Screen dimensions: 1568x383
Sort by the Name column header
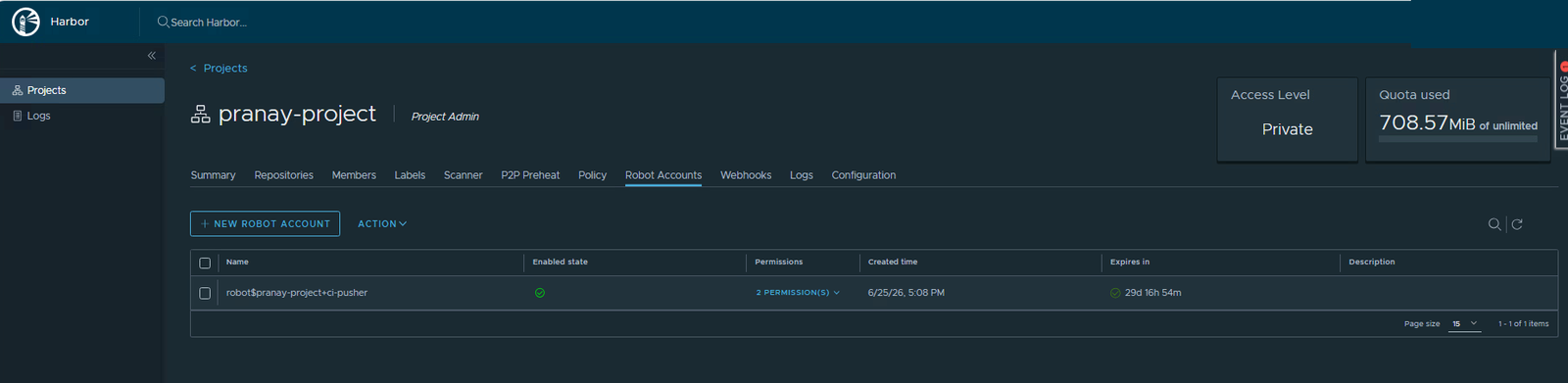tap(237, 263)
